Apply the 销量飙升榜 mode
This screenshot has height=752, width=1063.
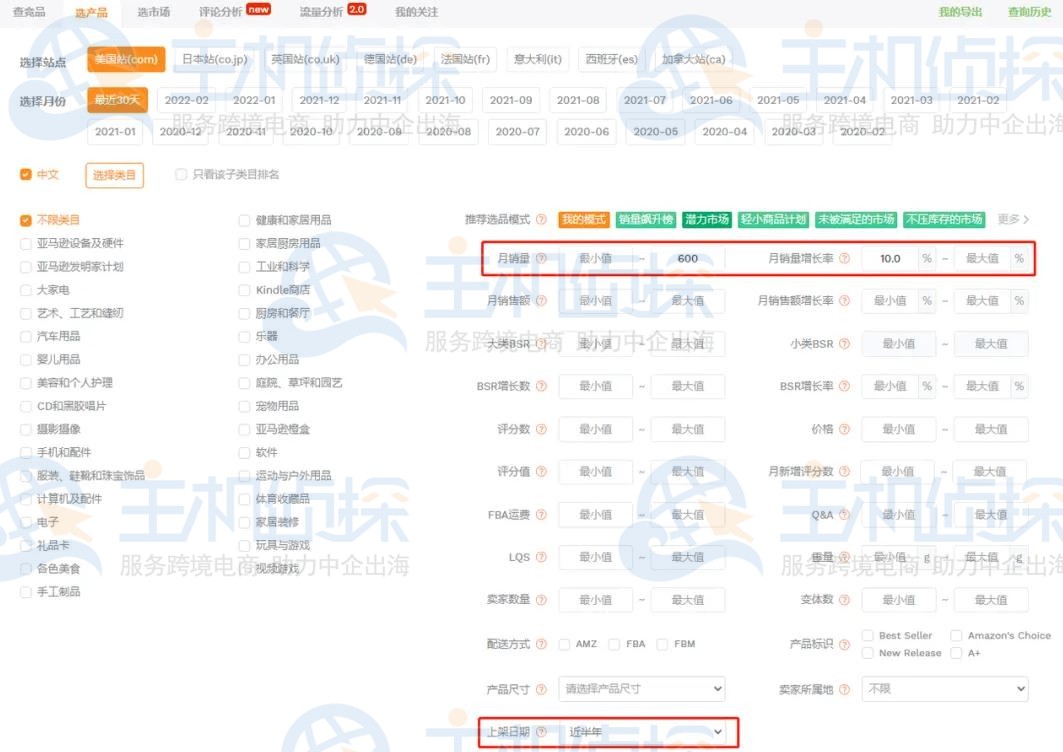point(646,219)
